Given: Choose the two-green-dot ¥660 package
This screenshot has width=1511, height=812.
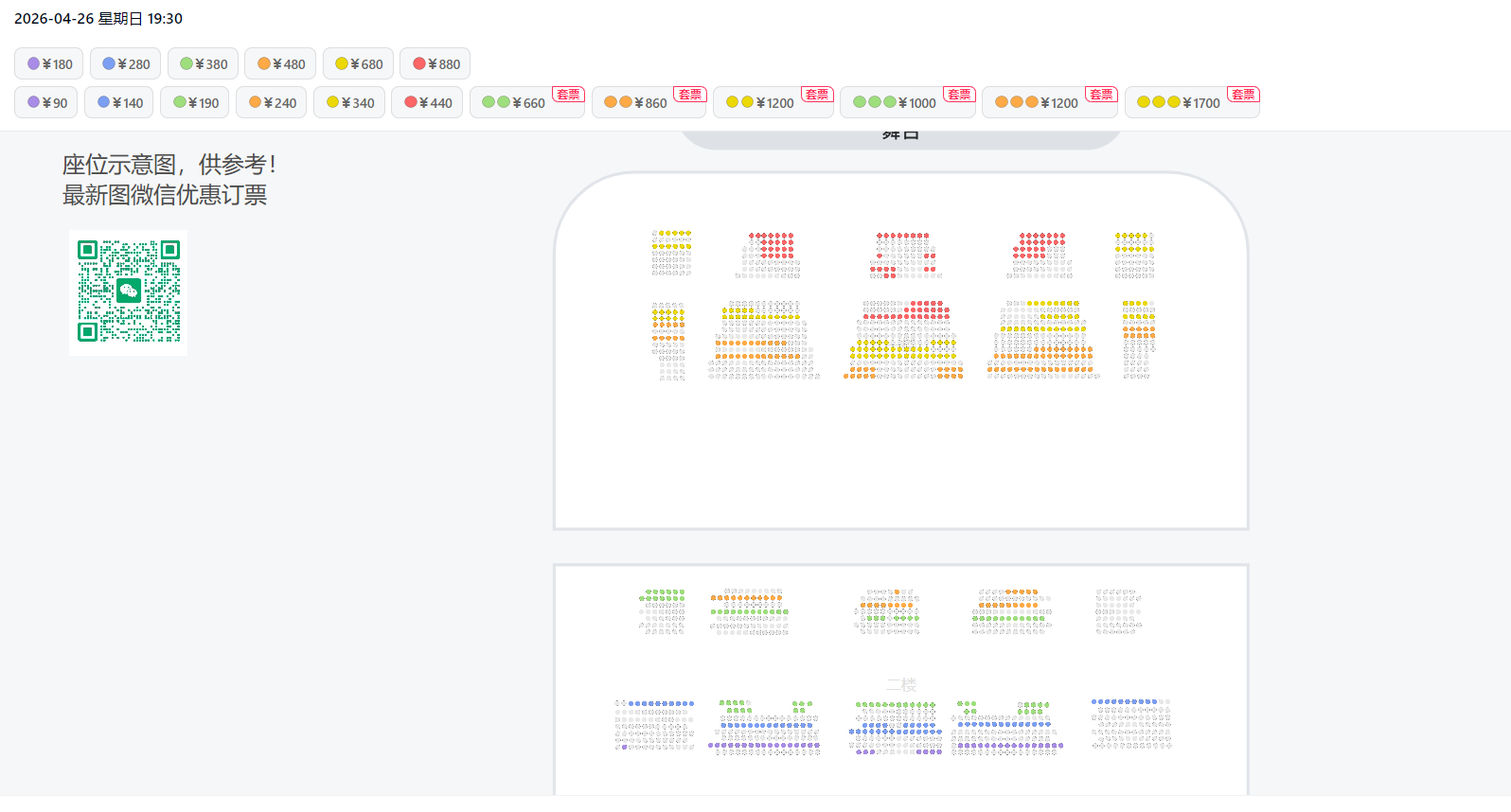Looking at the screenshot, I should tap(514, 103).
